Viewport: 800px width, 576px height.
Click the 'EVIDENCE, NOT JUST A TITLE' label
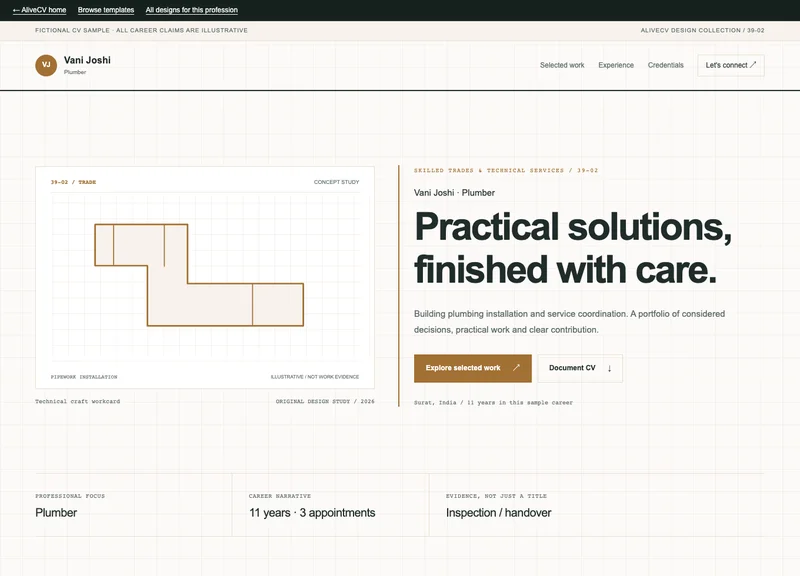pos(496,495)
